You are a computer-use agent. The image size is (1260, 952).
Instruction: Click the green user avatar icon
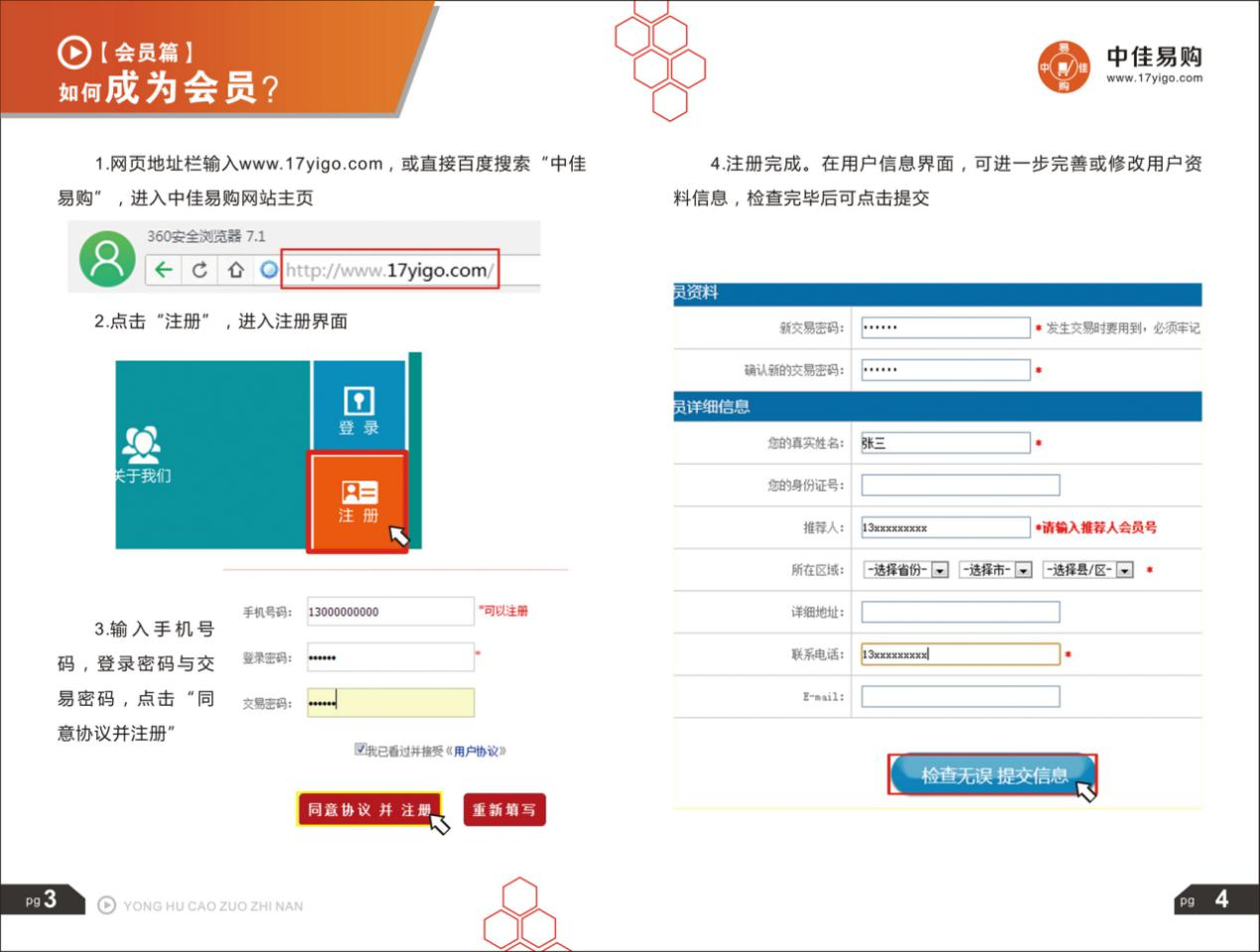tap(107, 258)
